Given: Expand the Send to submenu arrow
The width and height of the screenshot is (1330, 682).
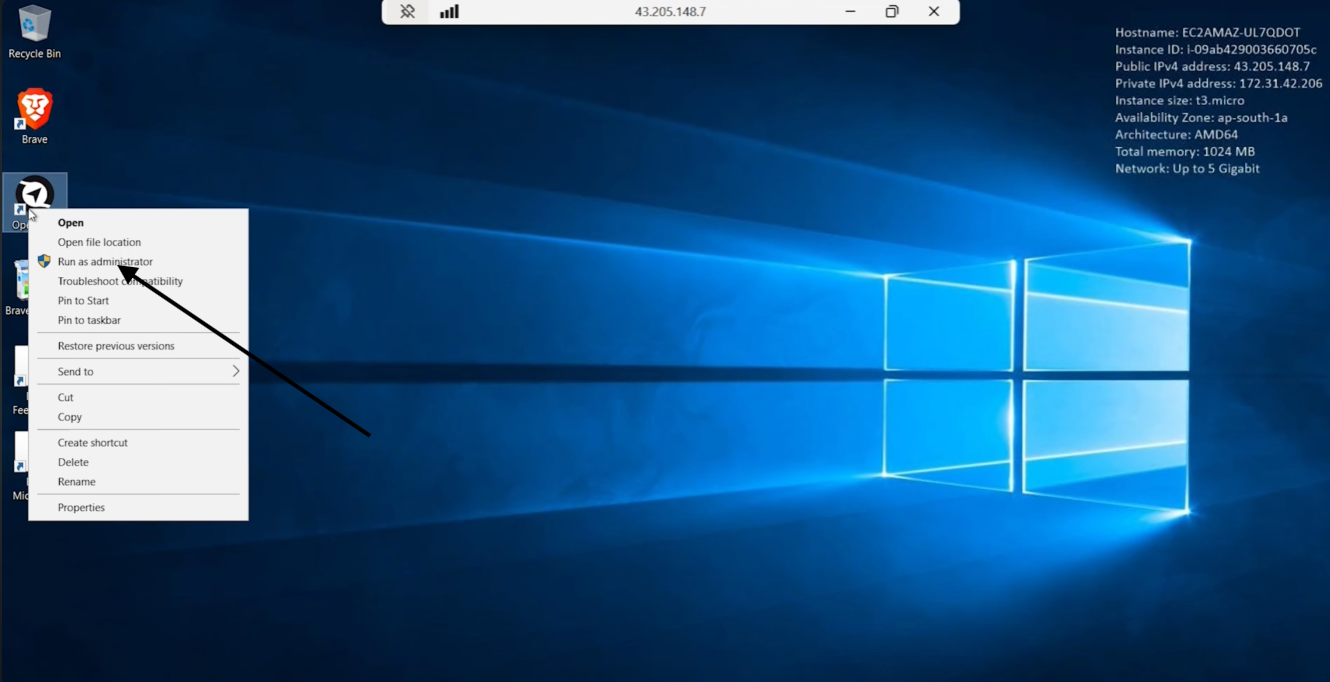Looking at the screenshot, I should [236, 371].
